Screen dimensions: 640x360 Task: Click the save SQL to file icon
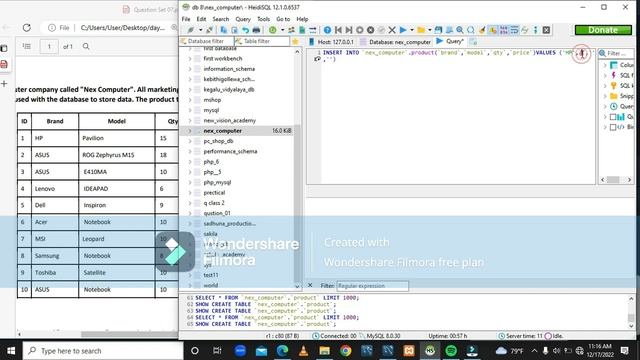[x=439, y=30]
